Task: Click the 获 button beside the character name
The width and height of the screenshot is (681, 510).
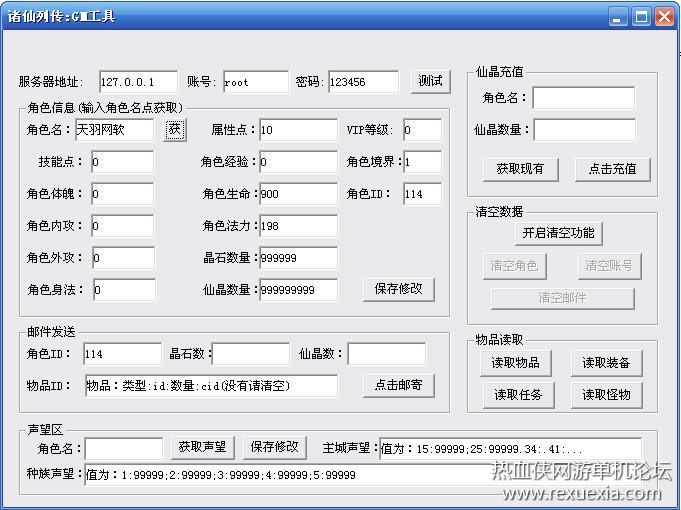Action: (x=175, y=129)
